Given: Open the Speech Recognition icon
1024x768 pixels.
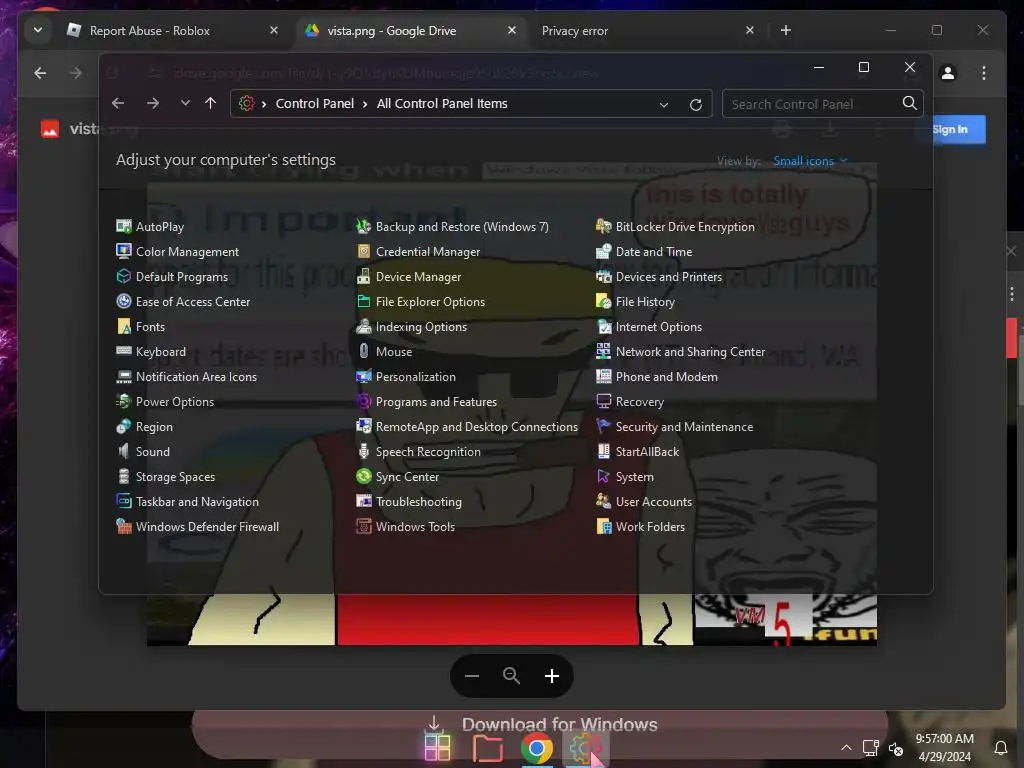Looking at the screenshot, I should (364, 451).
